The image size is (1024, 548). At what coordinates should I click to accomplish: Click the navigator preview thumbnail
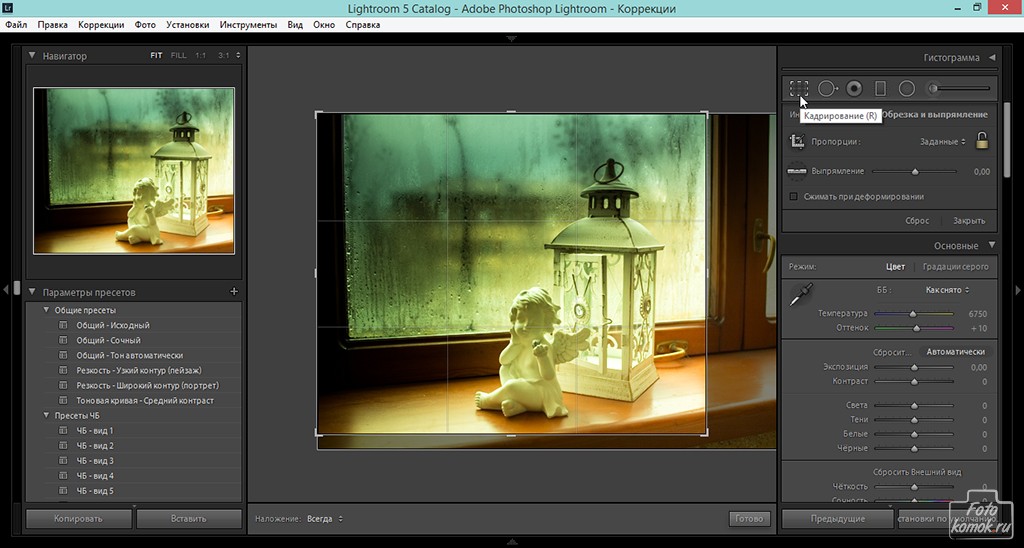(134, 170)
